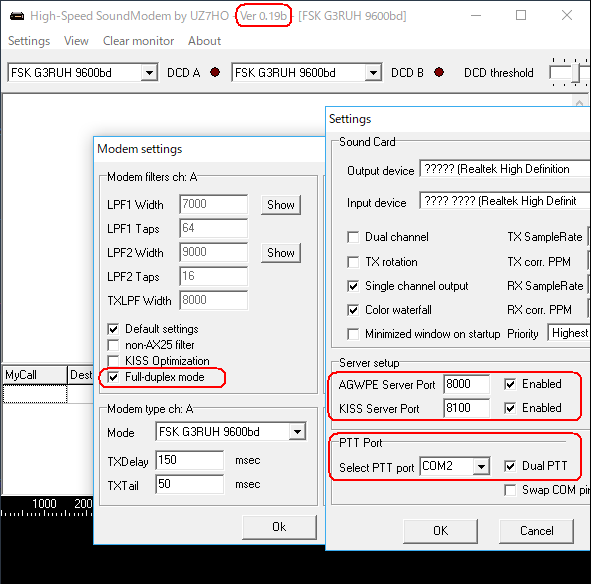Cancel the Settings dialog
Screen dimensions: 591x584
(x=537, y=531)
